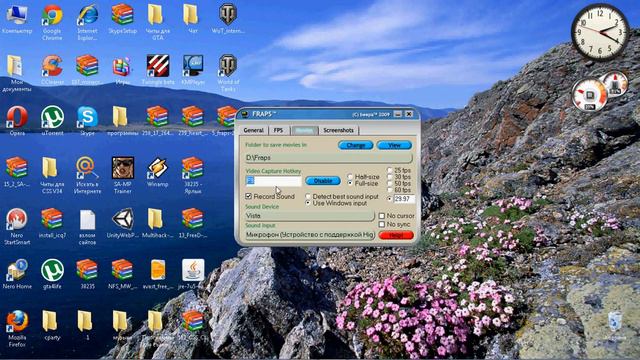Select the gta4life torrent icon
The image size is (640, 360).
(x=52, y=274)
